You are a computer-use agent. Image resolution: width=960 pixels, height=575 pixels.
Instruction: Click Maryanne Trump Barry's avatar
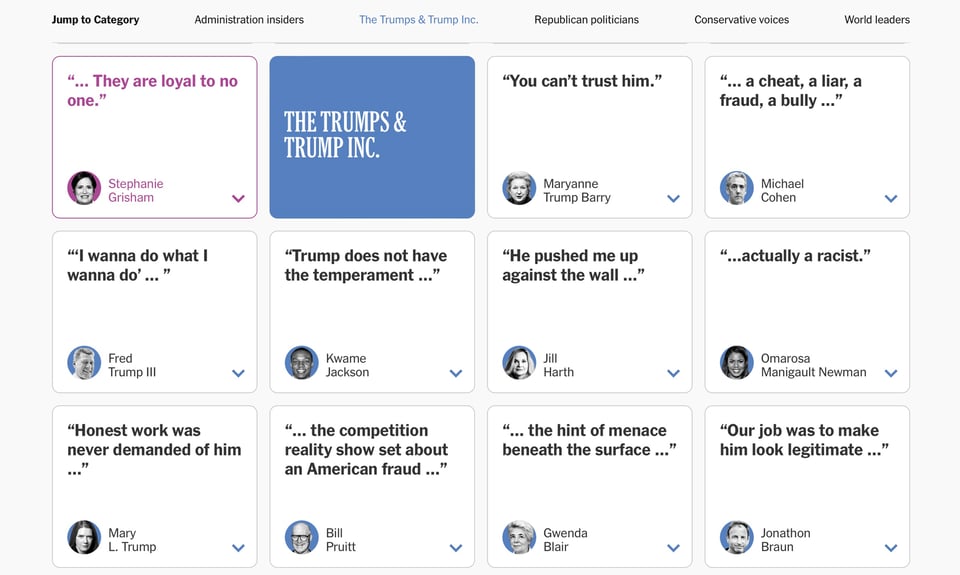coord(519,188)
